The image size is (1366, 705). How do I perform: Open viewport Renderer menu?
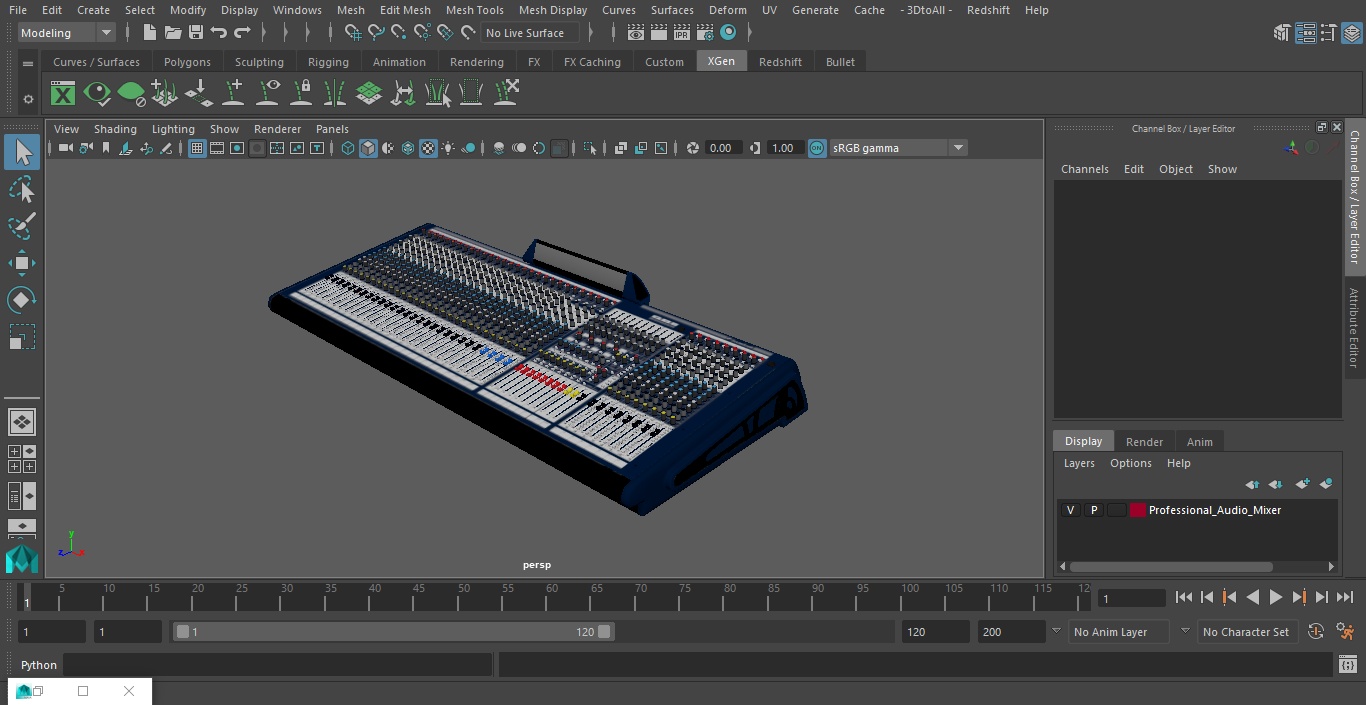[277, 129]
